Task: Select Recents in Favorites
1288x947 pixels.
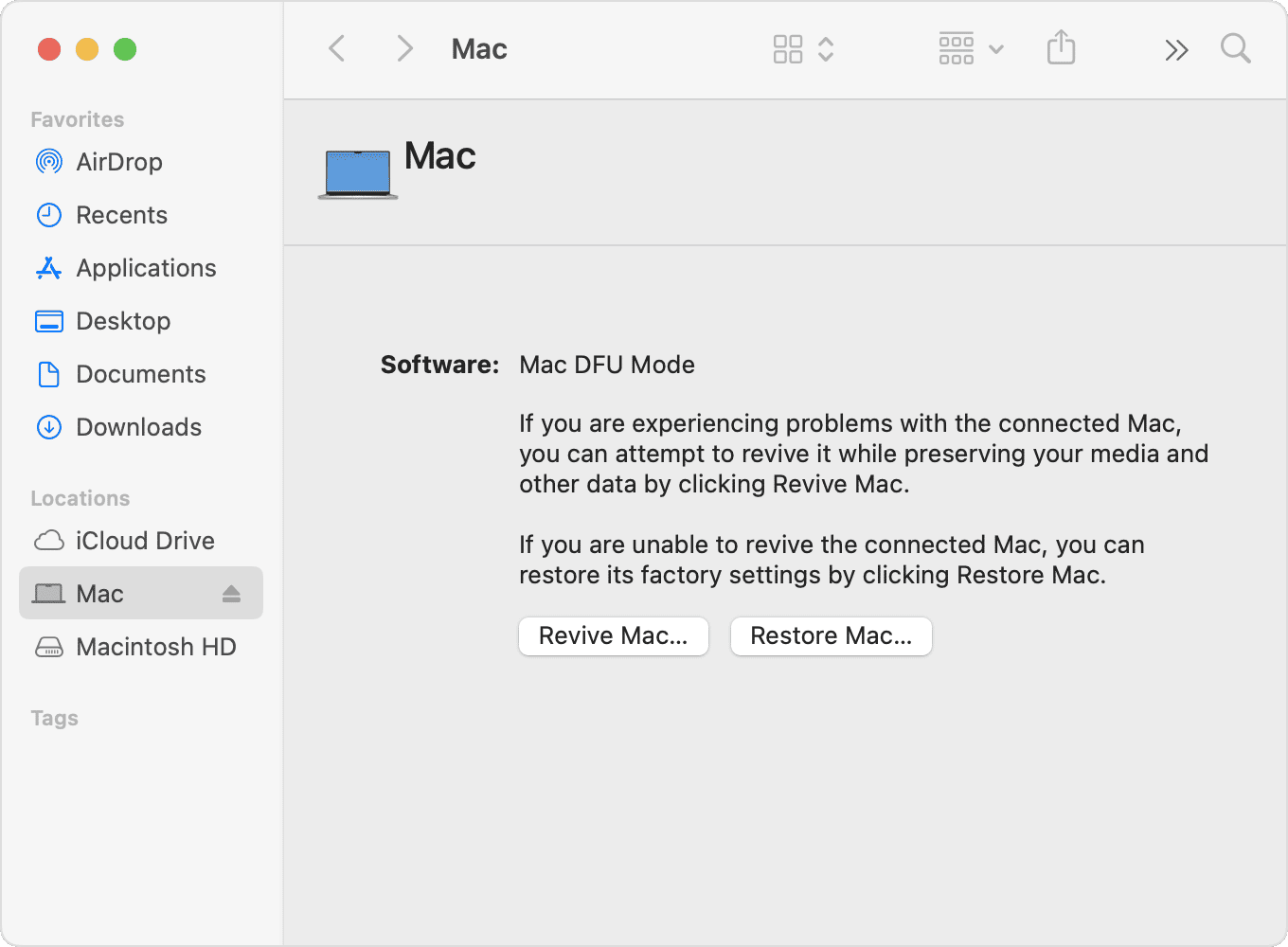Action: (121, 214)
